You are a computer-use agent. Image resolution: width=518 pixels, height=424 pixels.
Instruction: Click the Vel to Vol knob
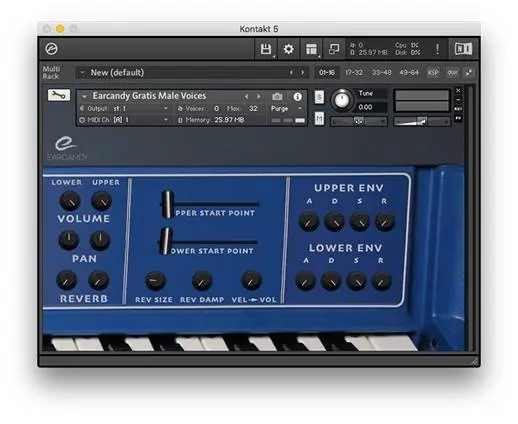(251, 281)
